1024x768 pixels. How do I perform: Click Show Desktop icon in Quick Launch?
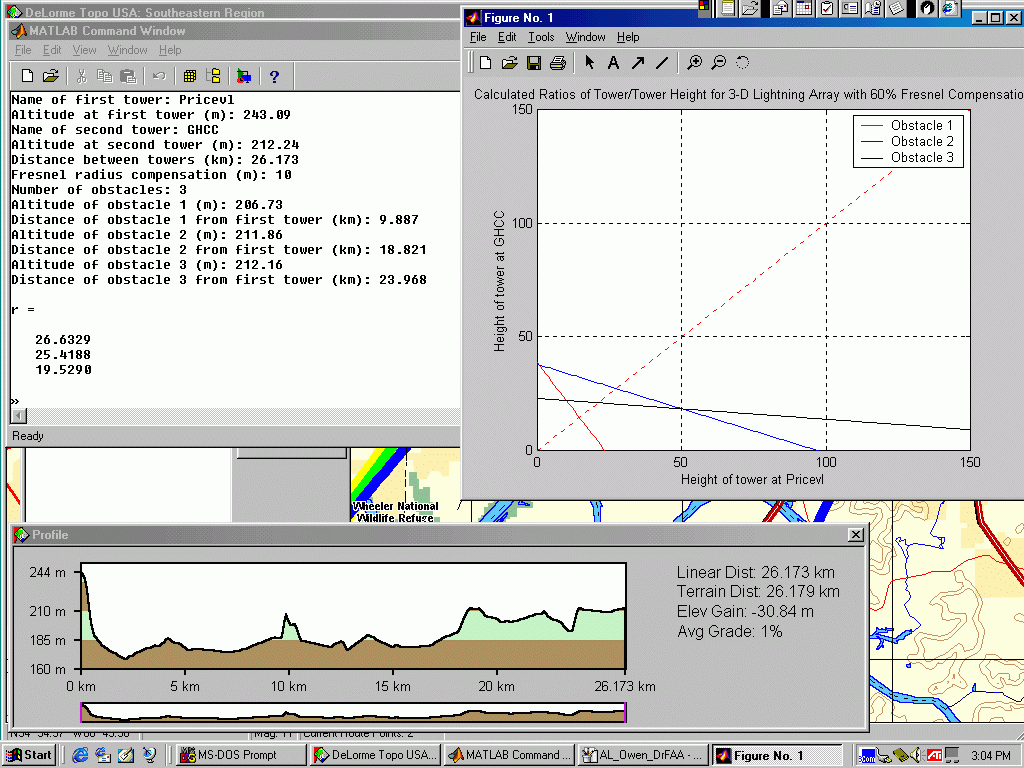(x=125, y=755)
